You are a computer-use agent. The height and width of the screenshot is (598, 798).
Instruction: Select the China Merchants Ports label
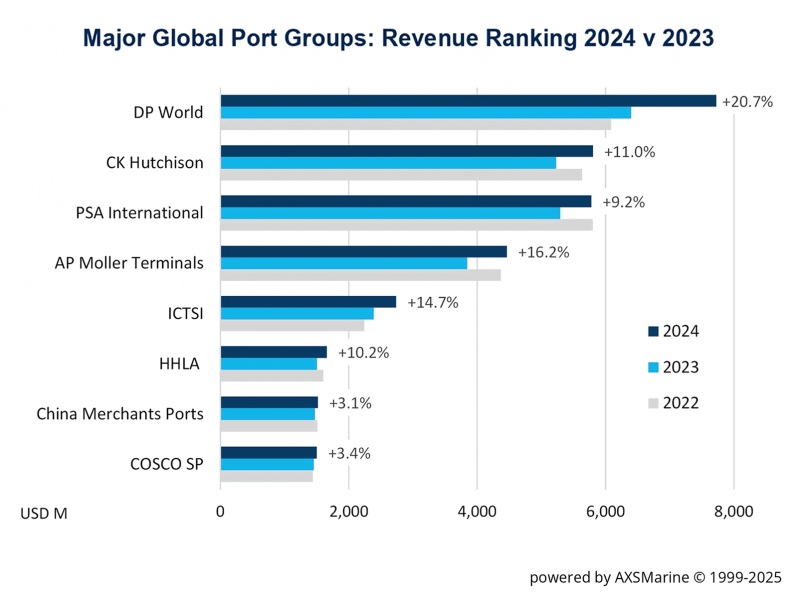click(x=120, y=414)
